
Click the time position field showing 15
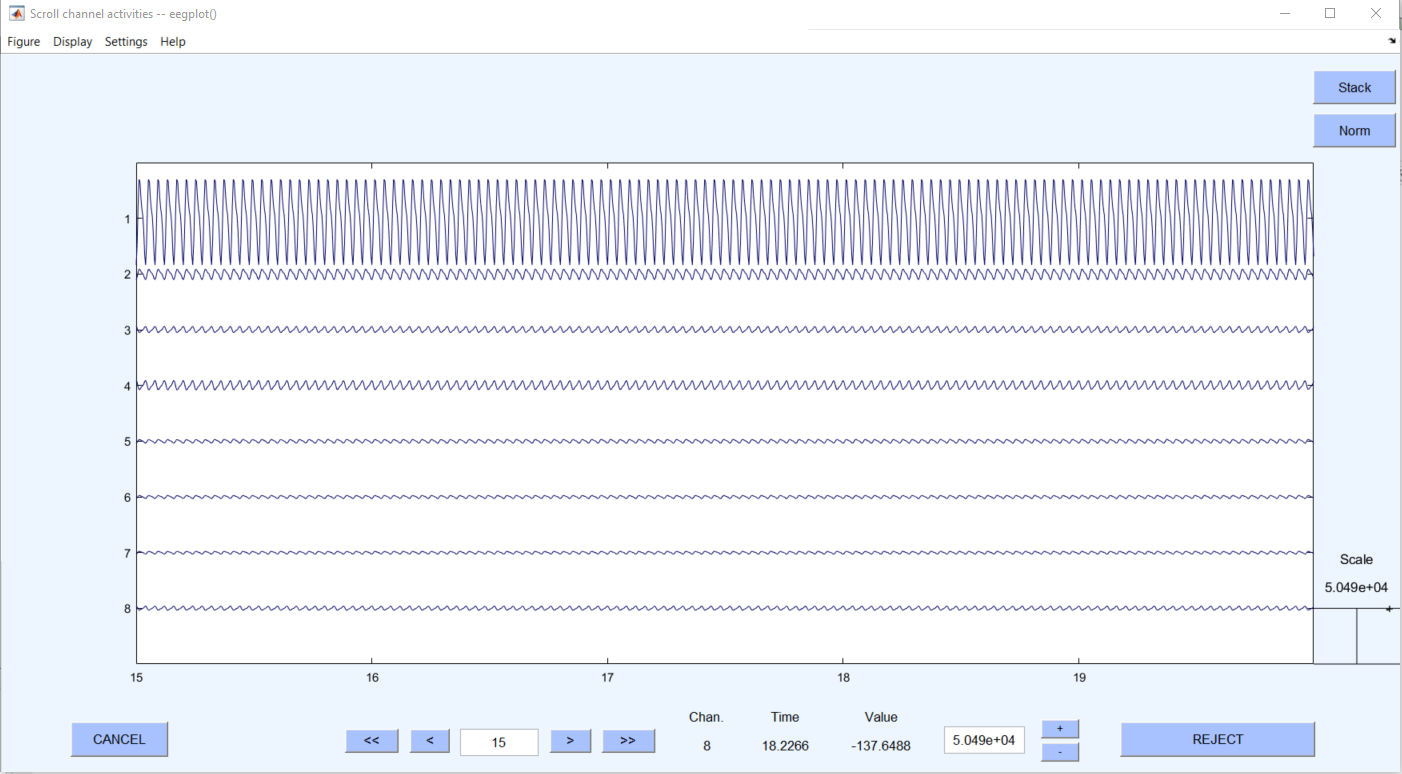pos(499,742)
